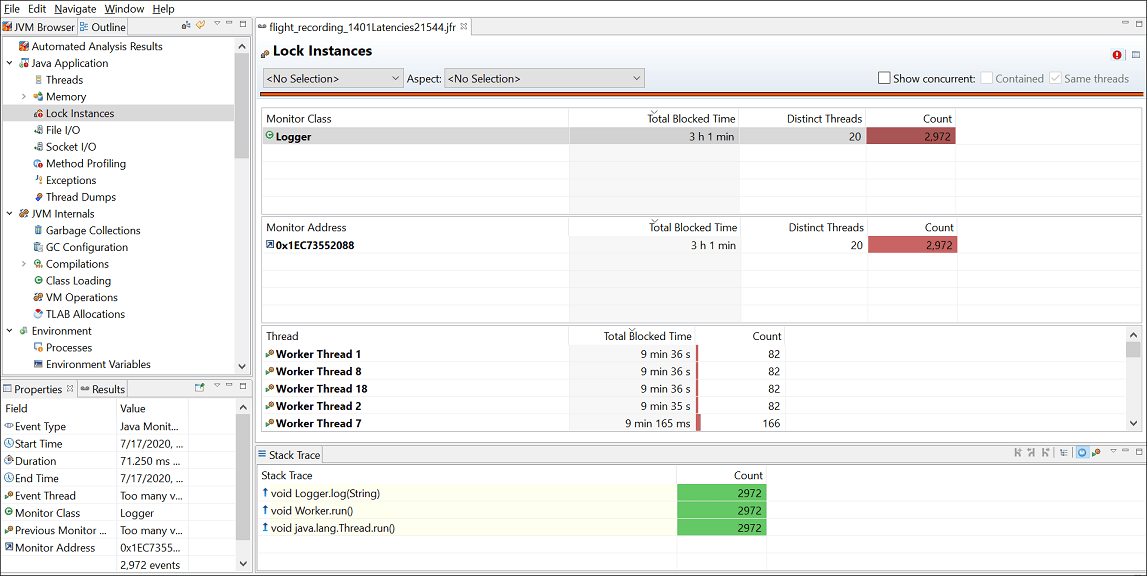This screenshot has width=1147, height=576.
Task: Click the red Count cell 2,972 for Logger
Action: pos(911,136)
